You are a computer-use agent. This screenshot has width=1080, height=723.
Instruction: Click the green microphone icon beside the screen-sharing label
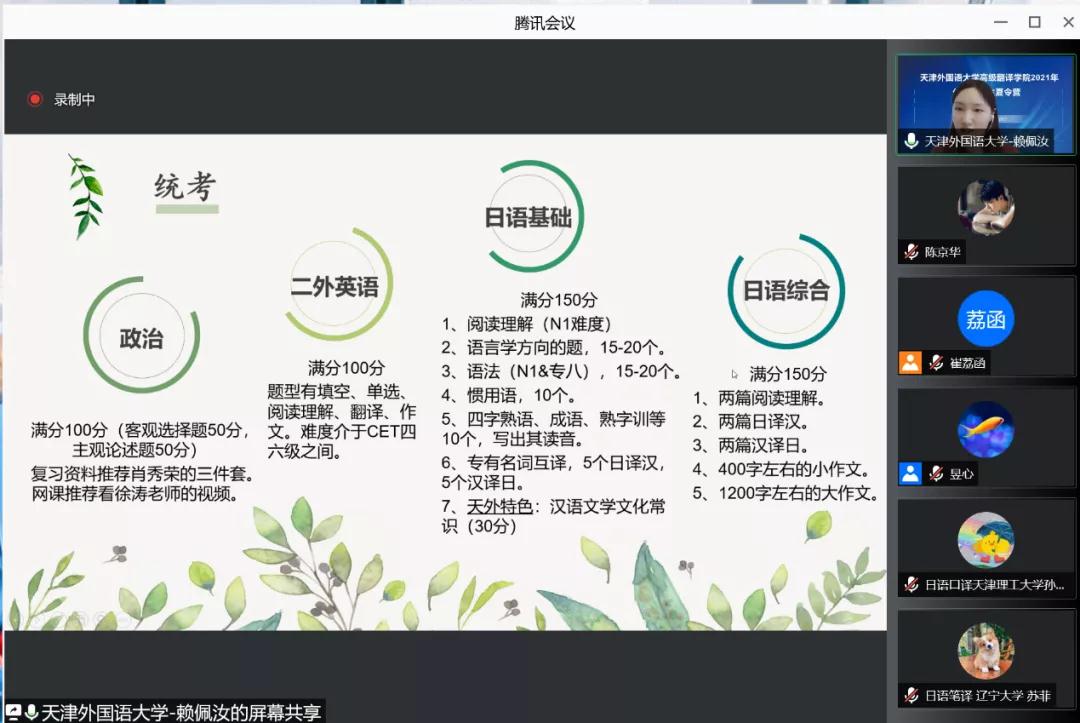[x=31, y=712]
